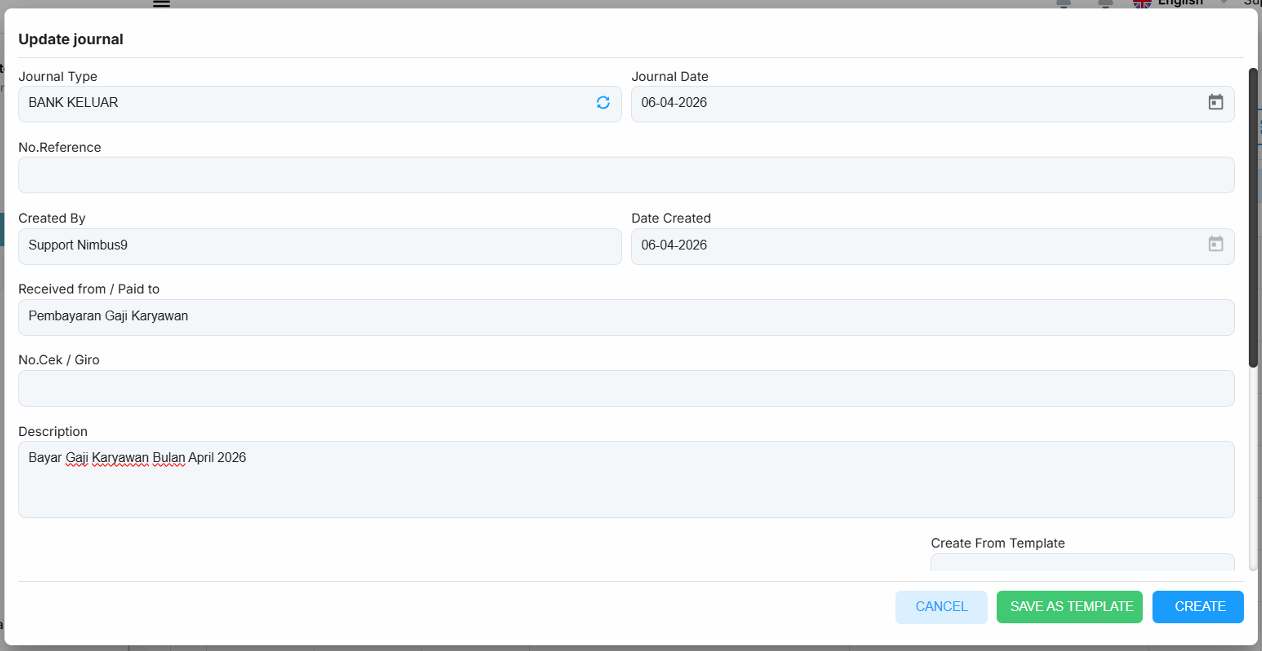Click the green SAVE AS TEMPLATE button
Viewport: 1262px width, 651px height.
(x=1070, y=607)
